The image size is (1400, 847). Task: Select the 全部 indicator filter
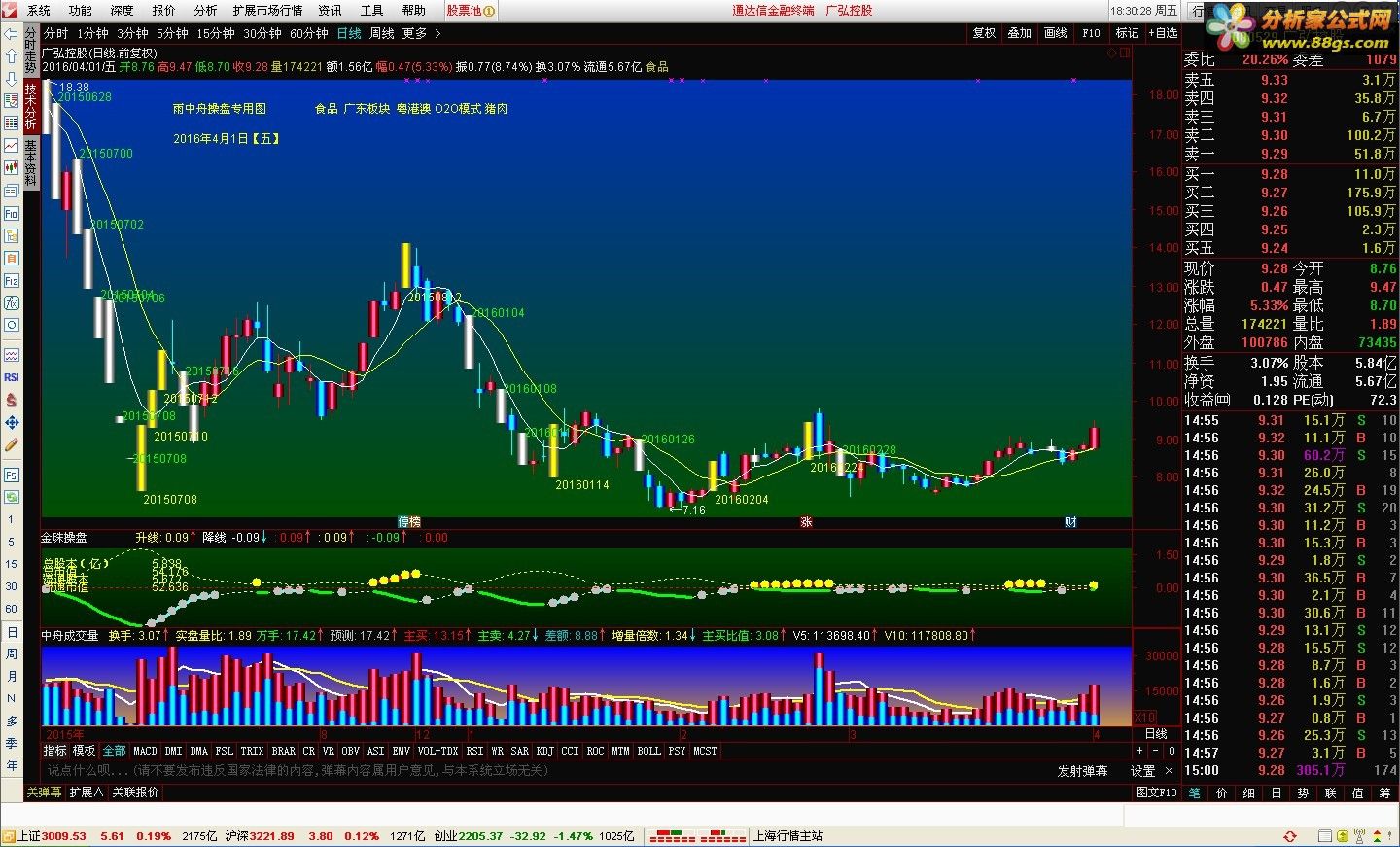click(x=115, y=751)
